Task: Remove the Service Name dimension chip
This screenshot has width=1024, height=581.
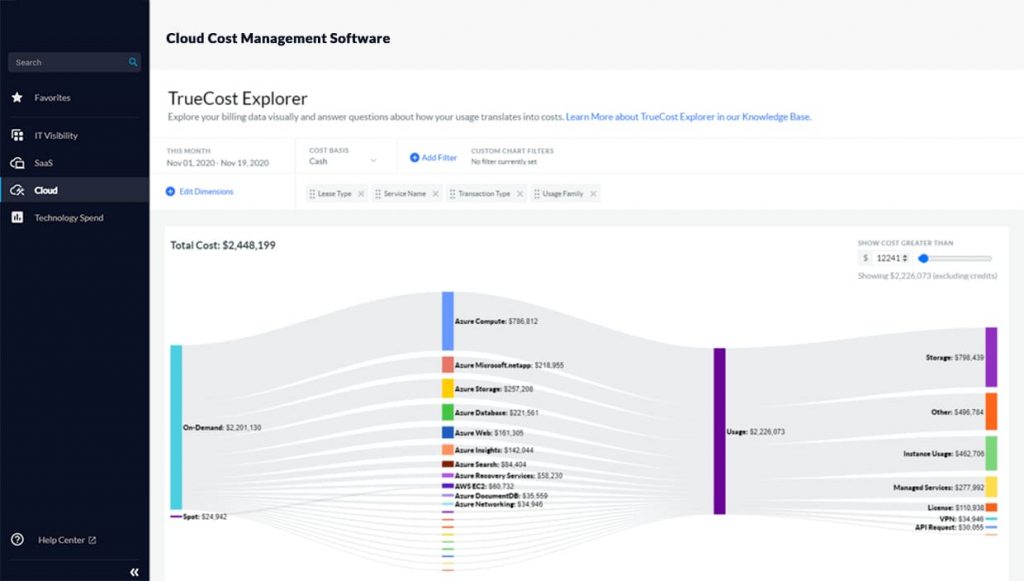Action: click(x=436, y=193)
